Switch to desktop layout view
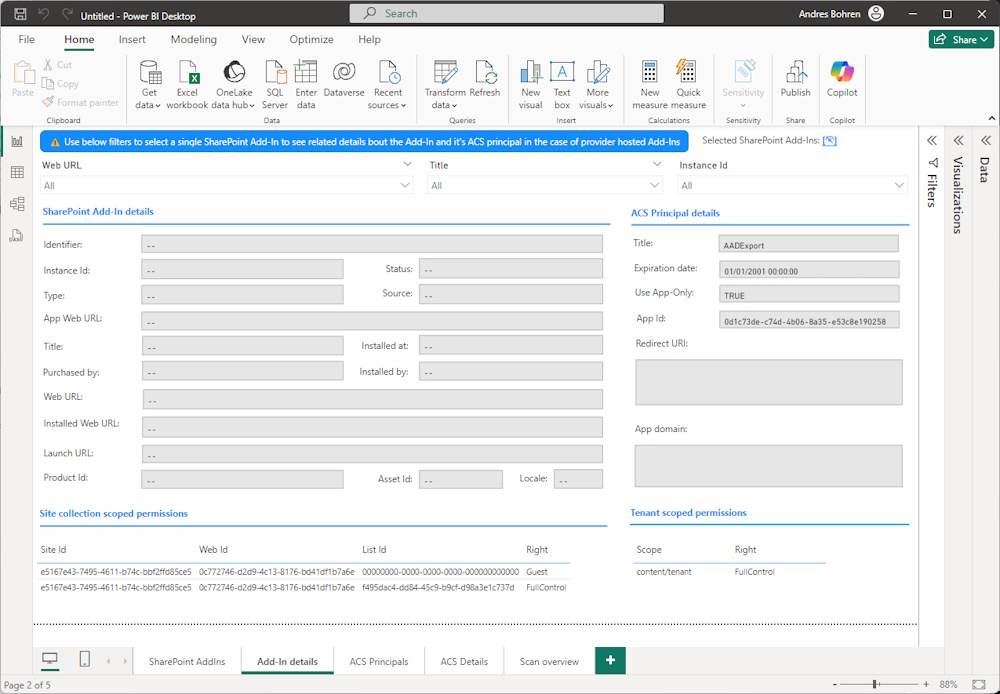Image resolution: width=1000 pixels, height=694 pixels. point(50,660)
